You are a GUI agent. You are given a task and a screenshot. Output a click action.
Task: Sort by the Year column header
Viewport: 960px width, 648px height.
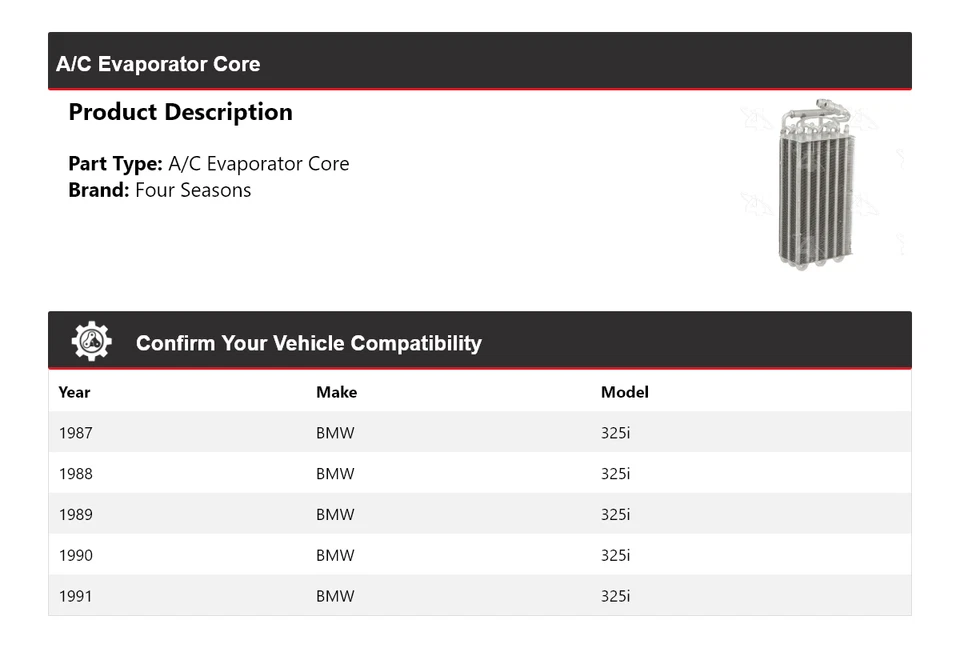click(x=74, y=392)
